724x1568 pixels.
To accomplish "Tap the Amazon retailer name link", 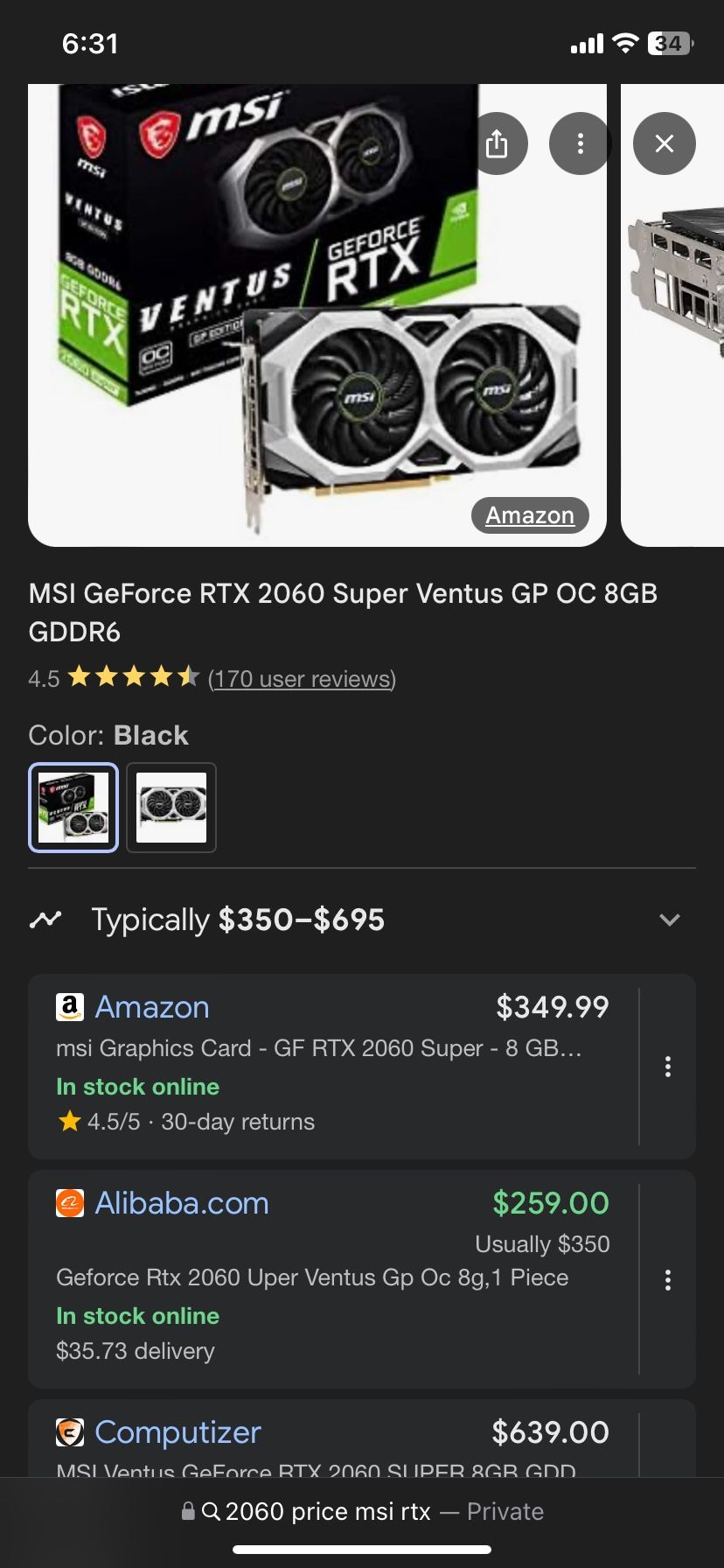I will (152, 1007).
